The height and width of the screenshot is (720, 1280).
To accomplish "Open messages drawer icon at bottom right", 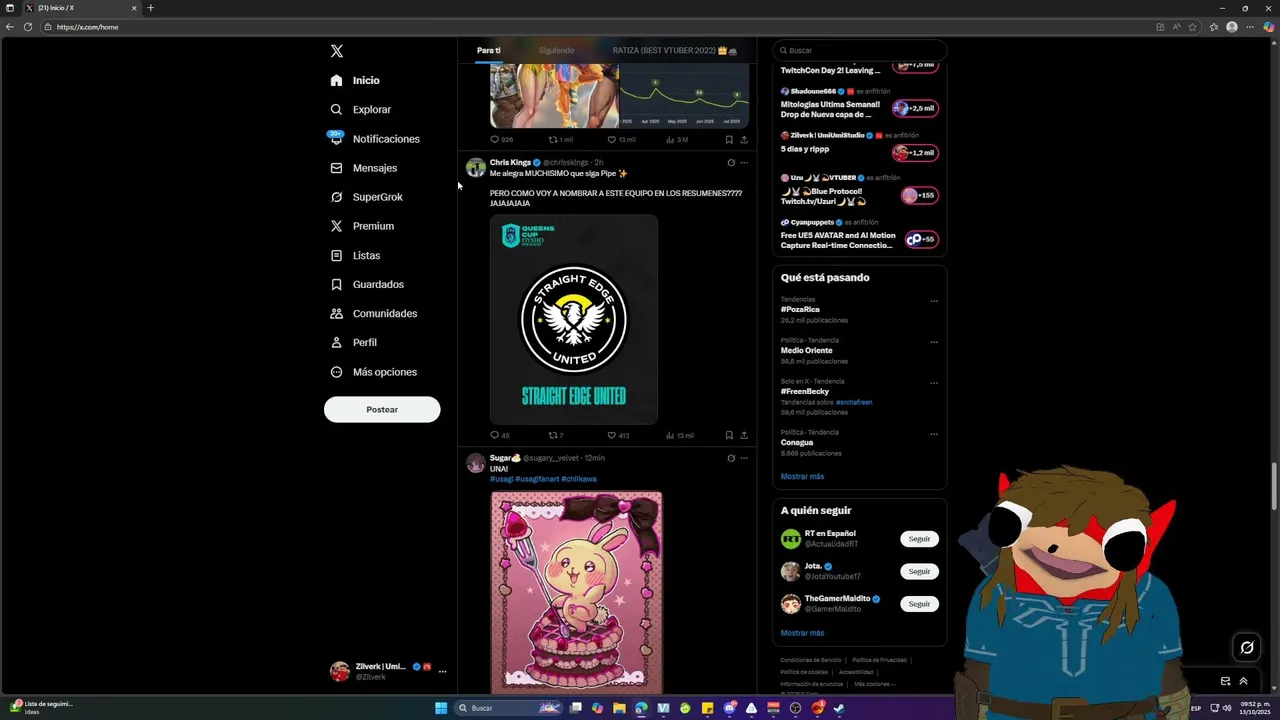I will [1225, 681].
